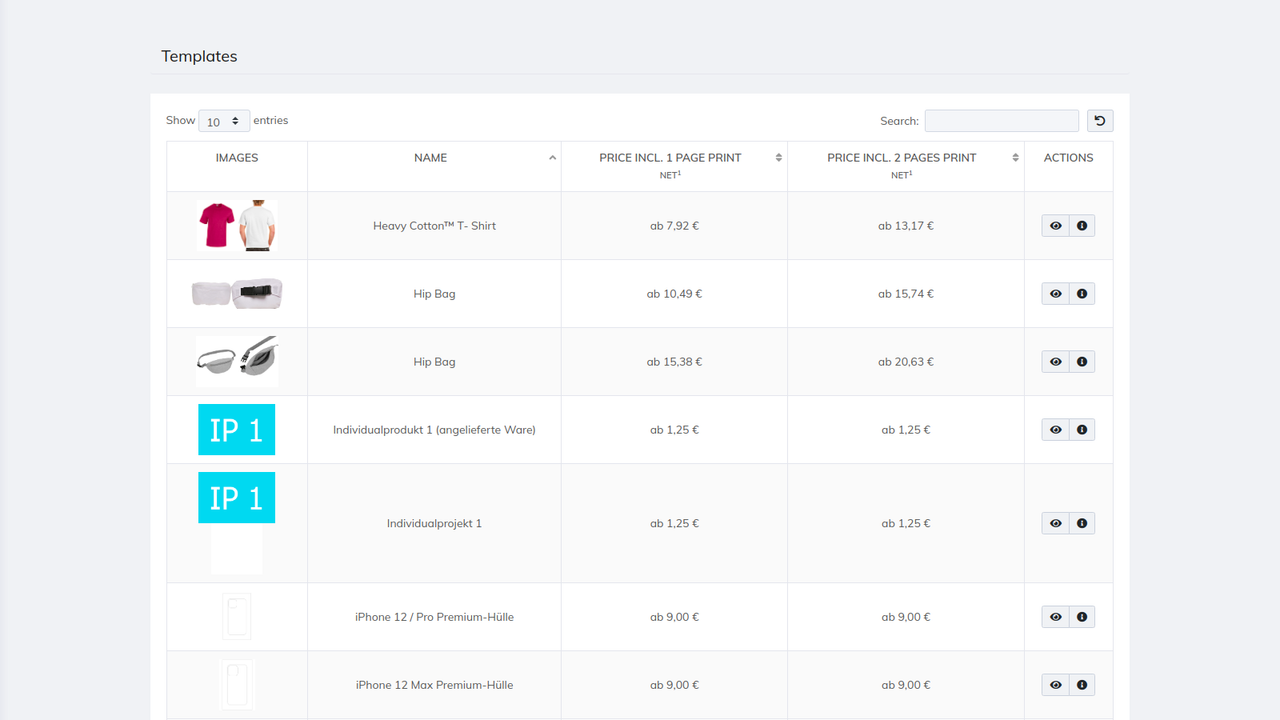Image resolution: width=1280 pixels, height=720 pixels.
Task: Sort by Price incl. 2 pages print
Action: tap(905, 166)
